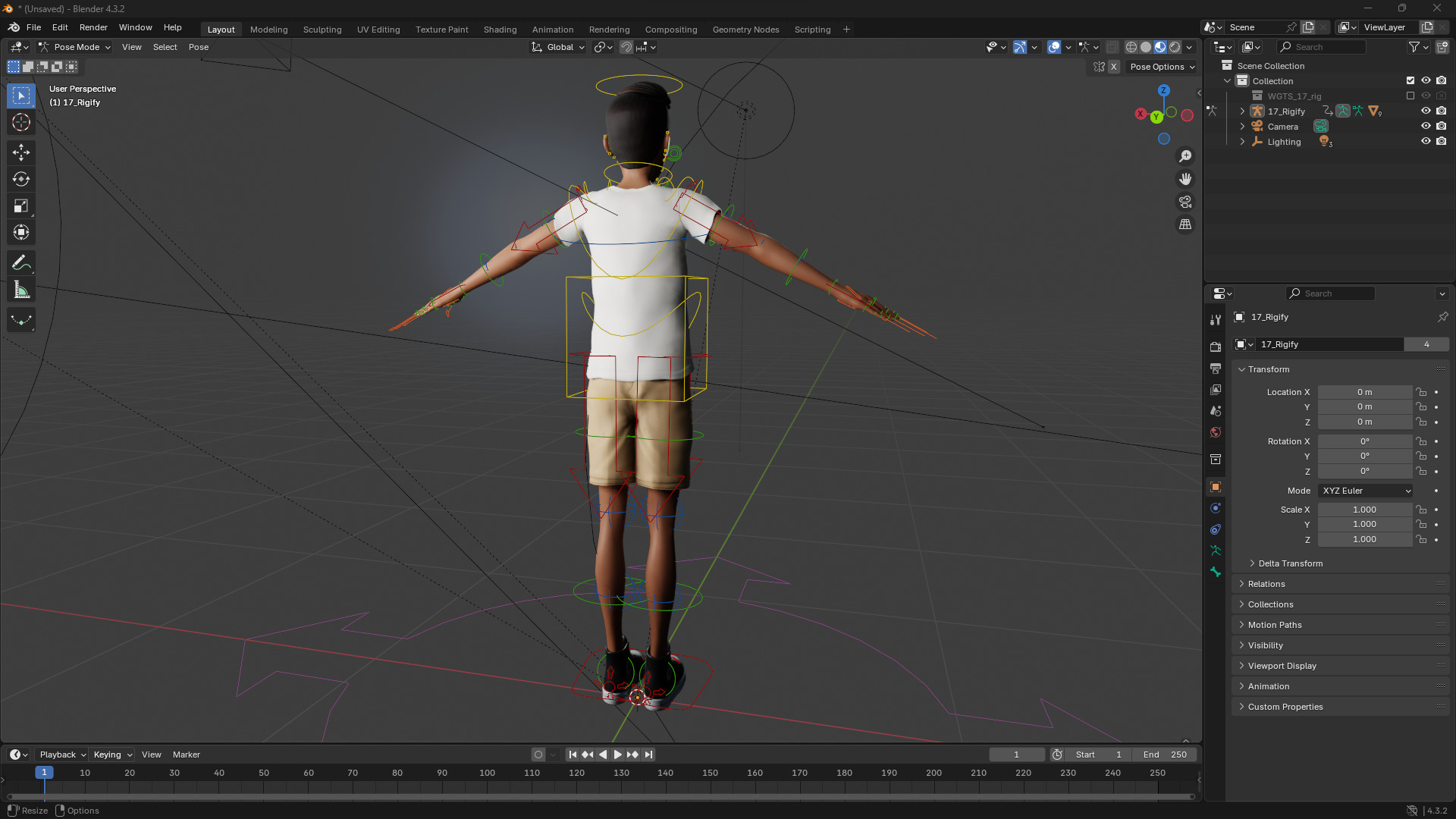Open the File menu

33,27
